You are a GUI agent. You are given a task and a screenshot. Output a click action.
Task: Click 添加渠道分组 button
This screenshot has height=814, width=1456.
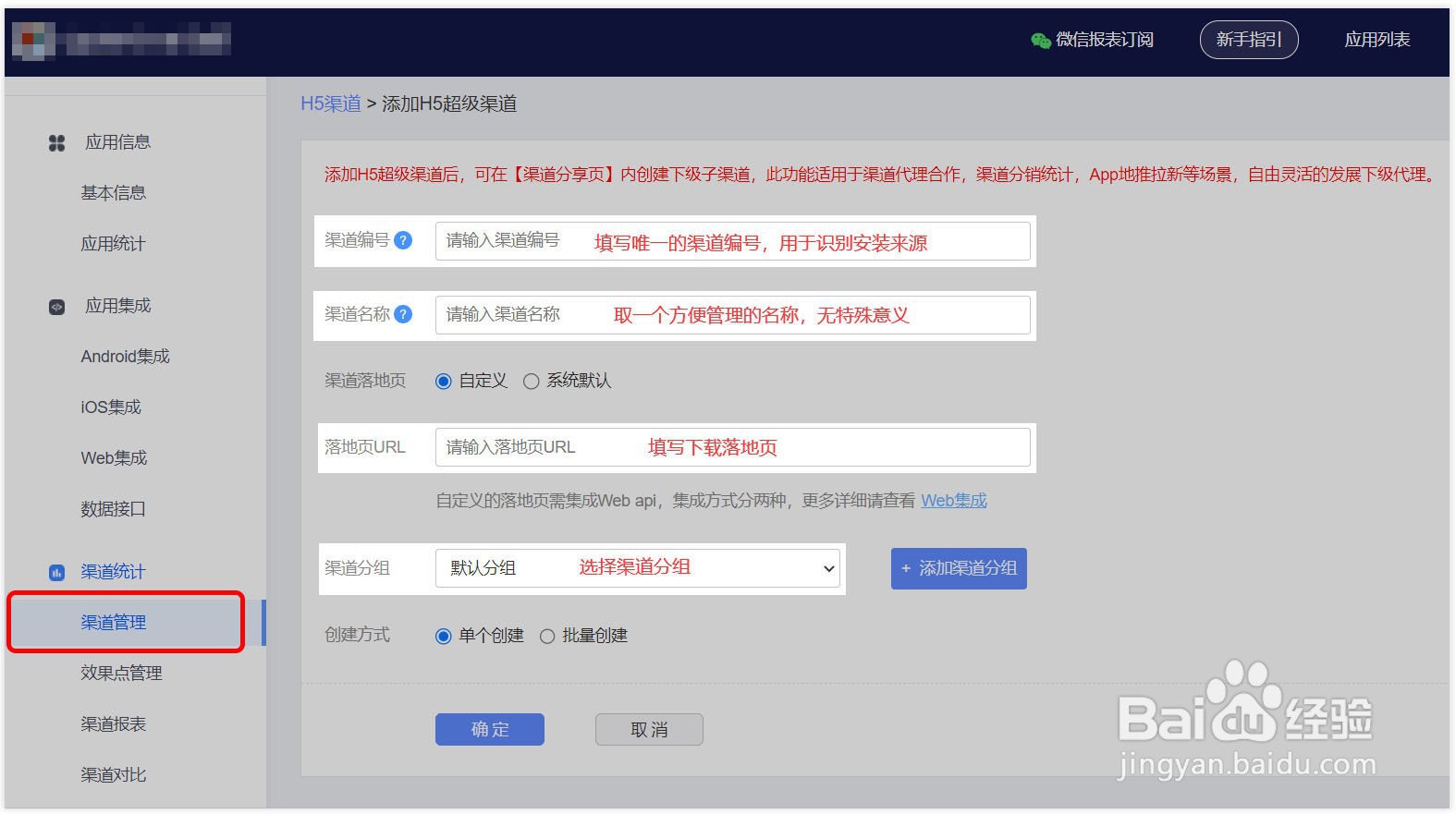959,568
